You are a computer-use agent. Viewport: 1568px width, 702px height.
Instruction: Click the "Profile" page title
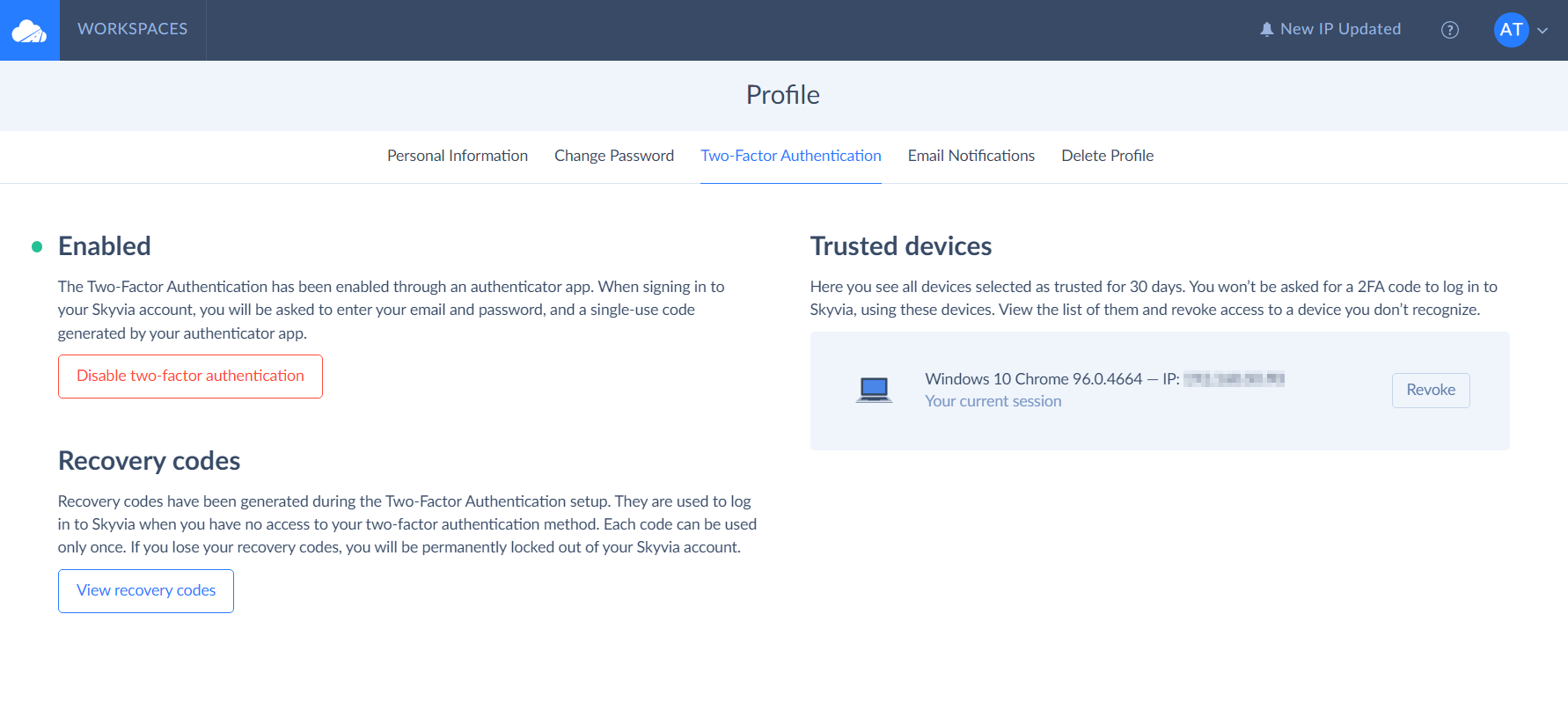coord(783,95)
